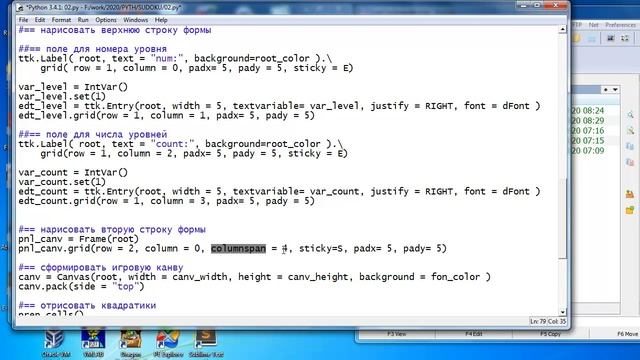
Task: Open the Oracle VM VirtualBox desktop shortcut
Action: click(55, 343)
